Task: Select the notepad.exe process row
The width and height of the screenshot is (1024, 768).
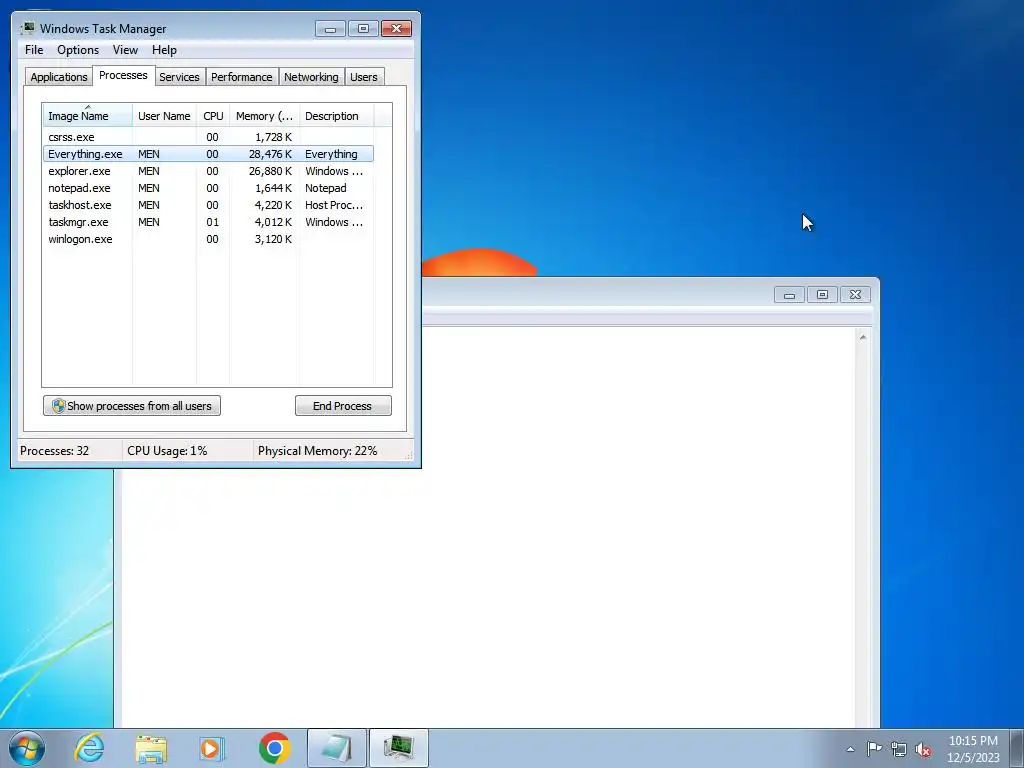Action: pyautogui.click(x=208, y=188)
